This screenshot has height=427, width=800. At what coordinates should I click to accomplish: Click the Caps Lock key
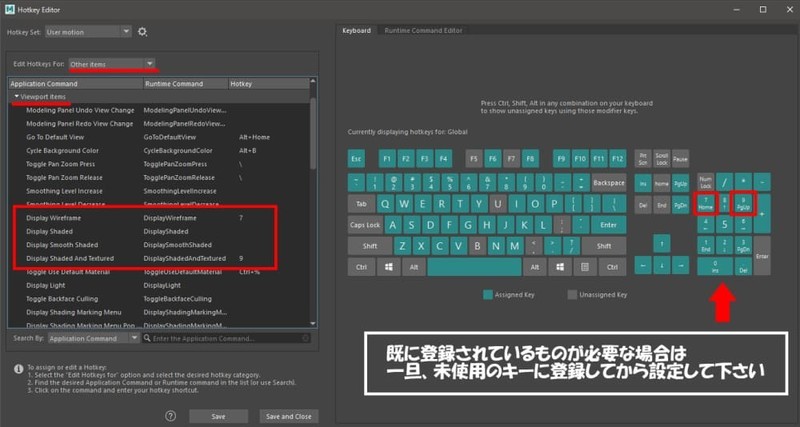tap(365, 224)
